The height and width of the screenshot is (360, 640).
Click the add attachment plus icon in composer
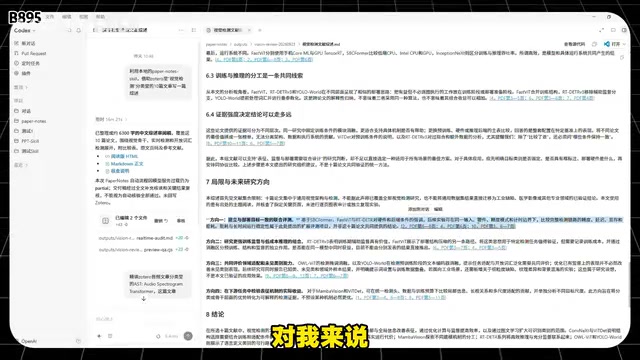coord(99,336)
